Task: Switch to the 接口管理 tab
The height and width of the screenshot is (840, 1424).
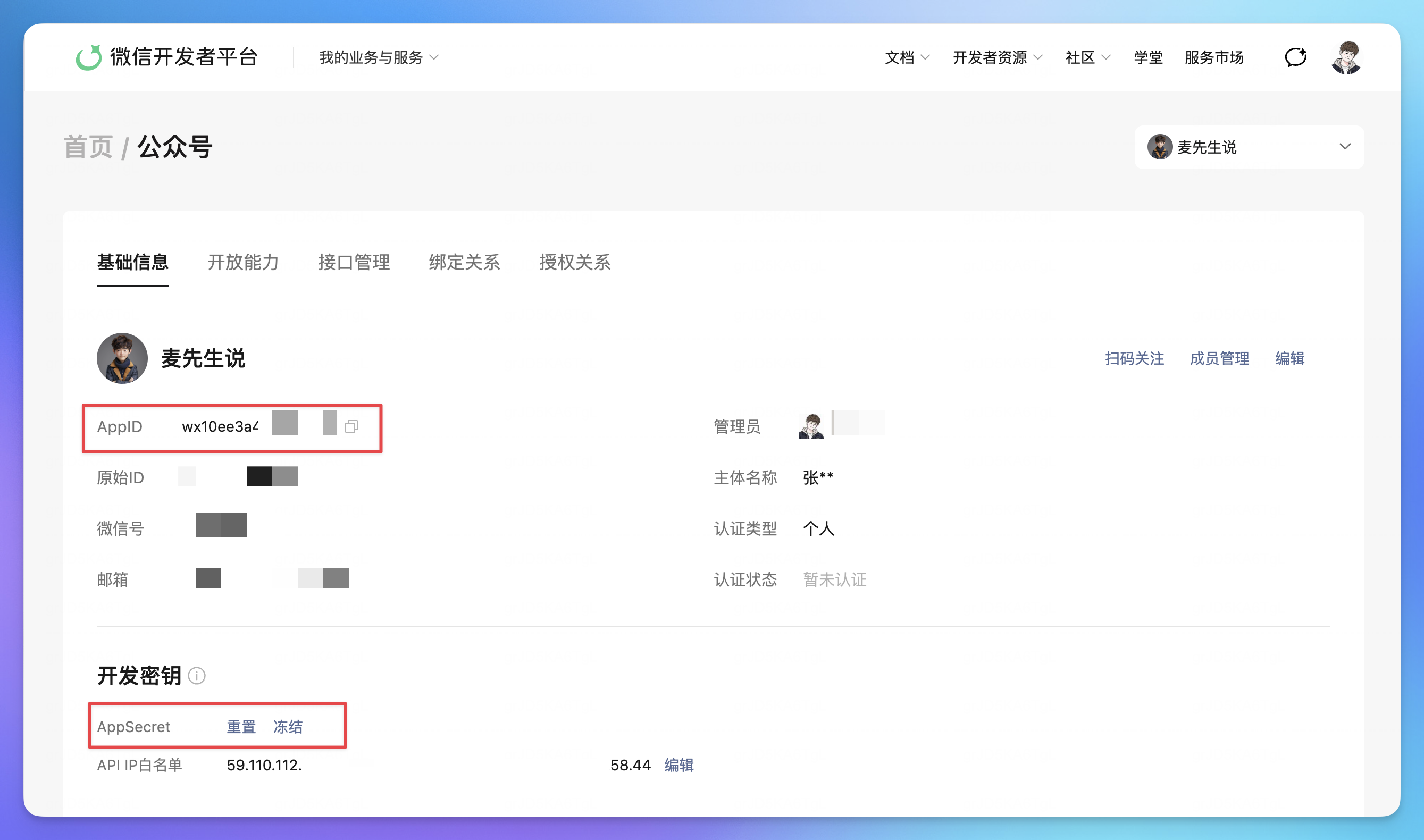Action: [354, 263]
